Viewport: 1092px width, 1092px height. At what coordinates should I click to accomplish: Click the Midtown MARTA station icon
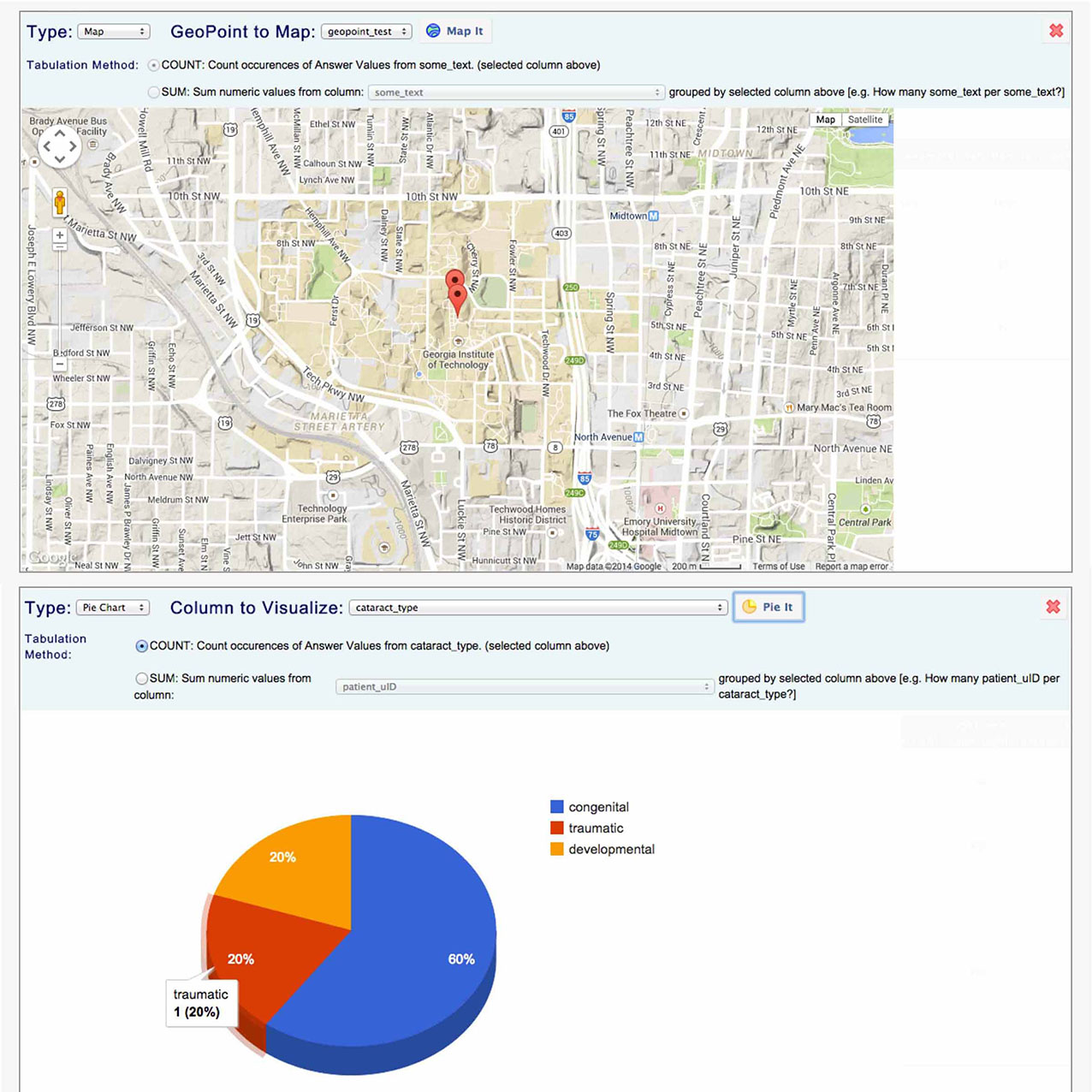(x=654, y=216)
